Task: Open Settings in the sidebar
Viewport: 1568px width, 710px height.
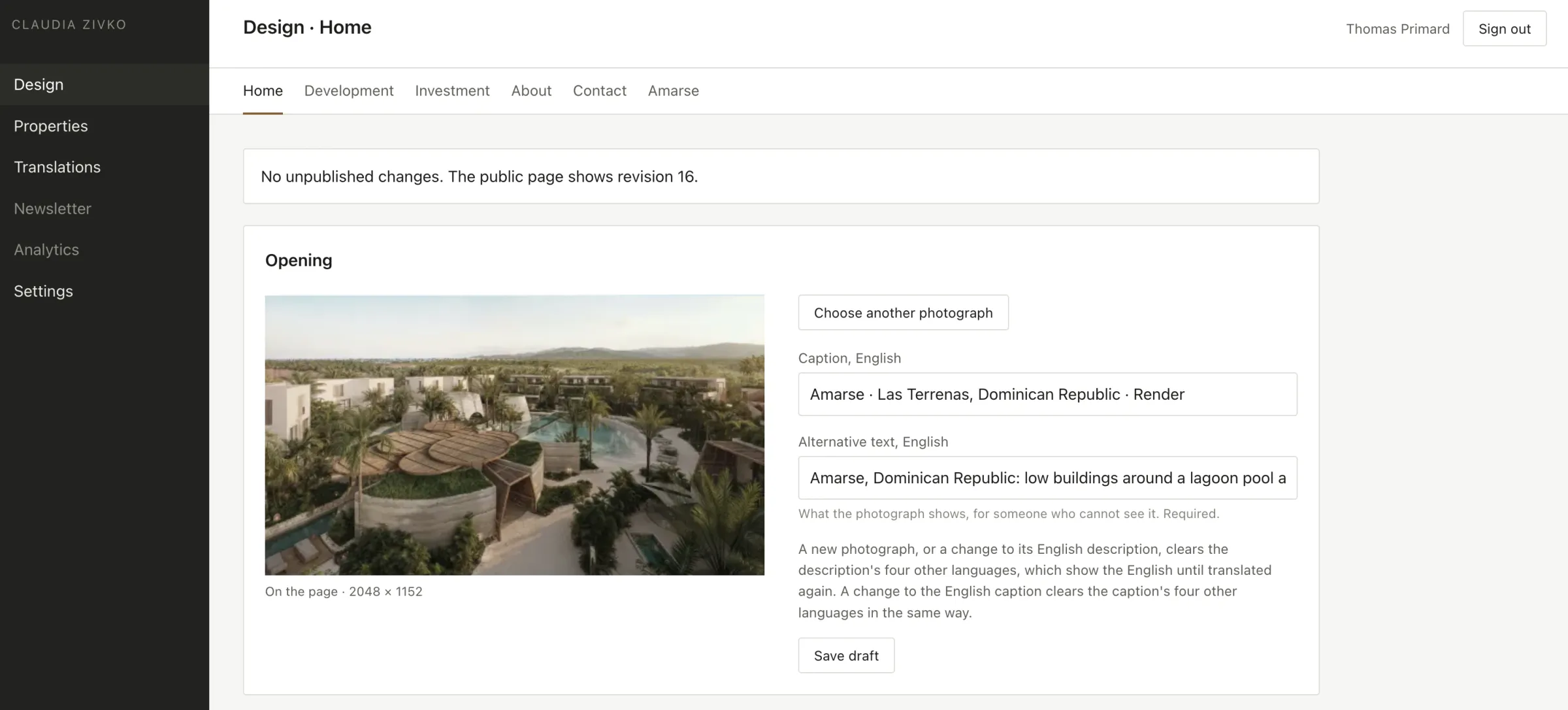Action: (x=105, y=291)
